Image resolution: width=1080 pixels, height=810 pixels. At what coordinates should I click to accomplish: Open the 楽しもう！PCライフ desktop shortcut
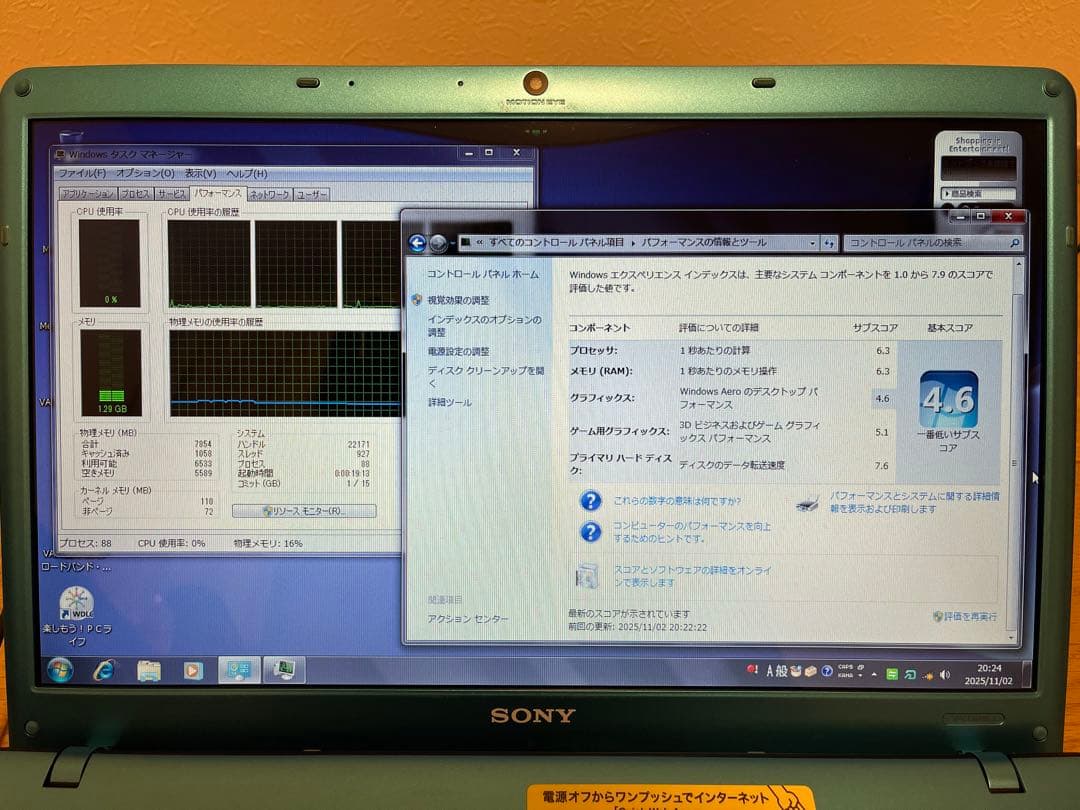pos(77,600)
